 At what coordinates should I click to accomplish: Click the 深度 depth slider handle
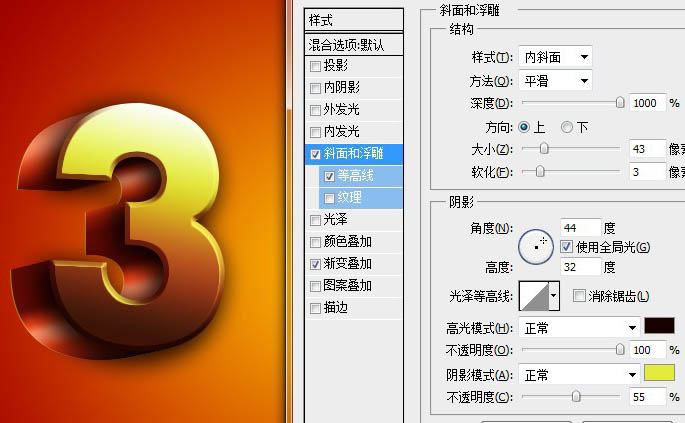(x=620, y=102)
